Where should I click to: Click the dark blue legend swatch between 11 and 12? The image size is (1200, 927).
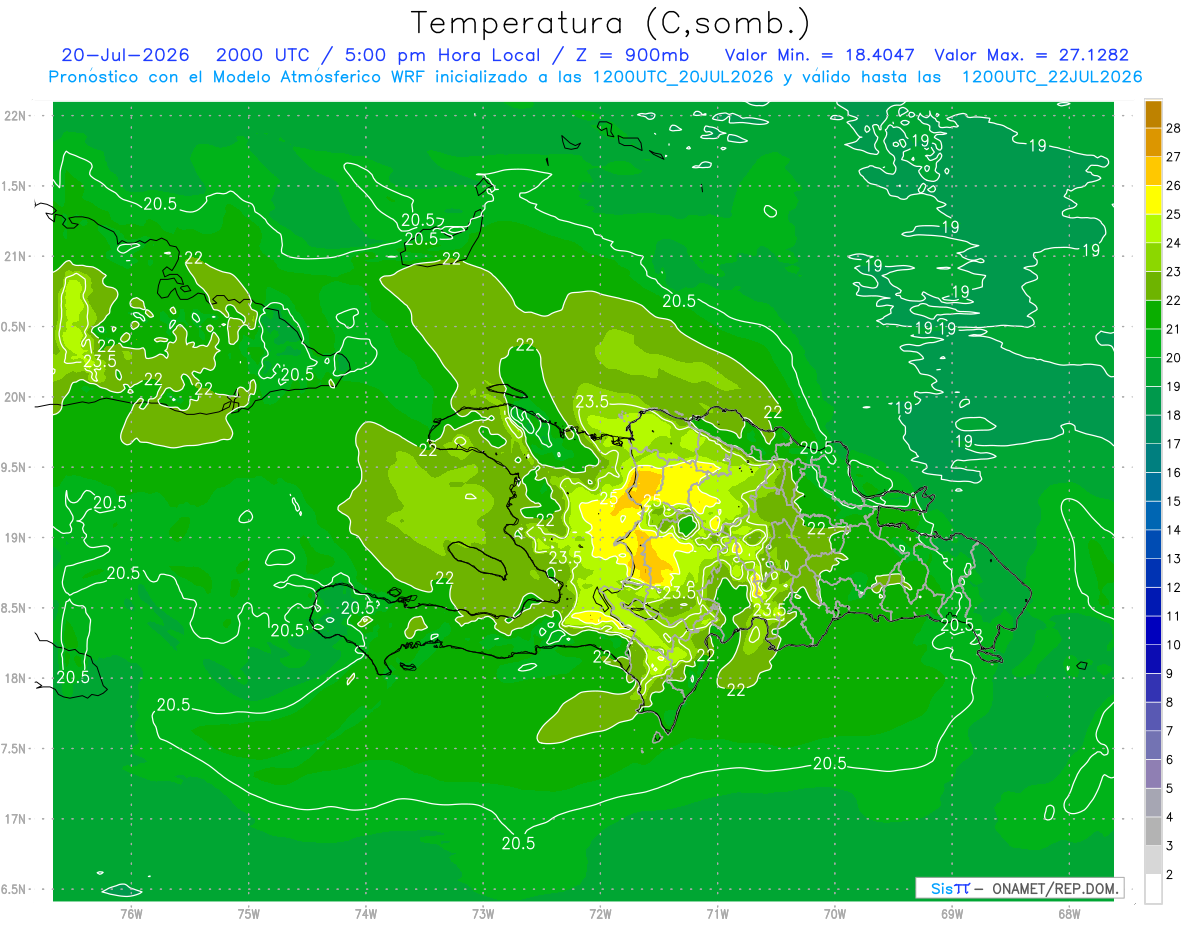coord(1153,602)
